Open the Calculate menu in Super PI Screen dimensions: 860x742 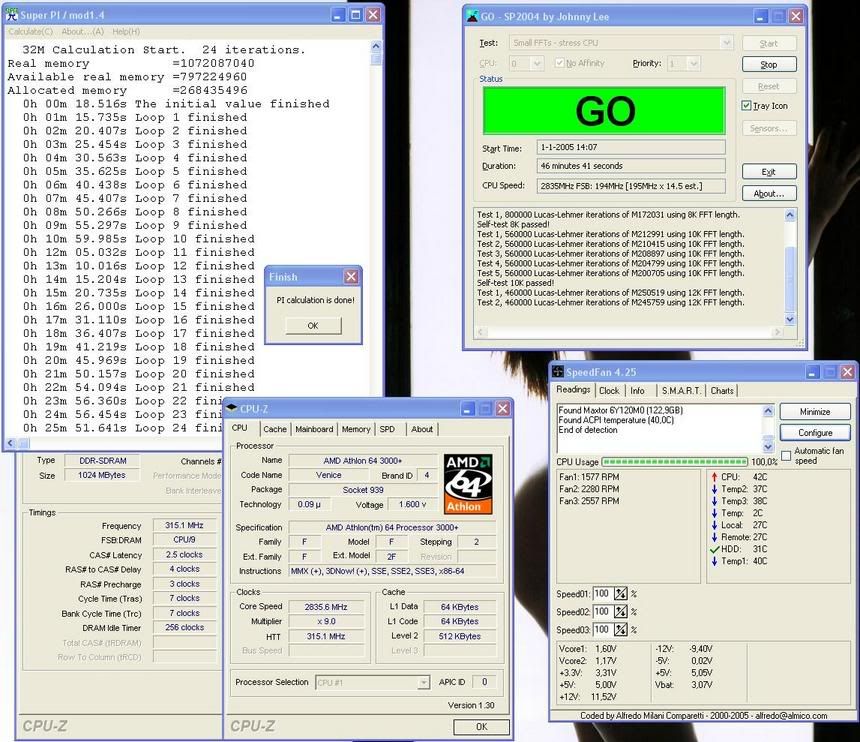pos(30,32)
